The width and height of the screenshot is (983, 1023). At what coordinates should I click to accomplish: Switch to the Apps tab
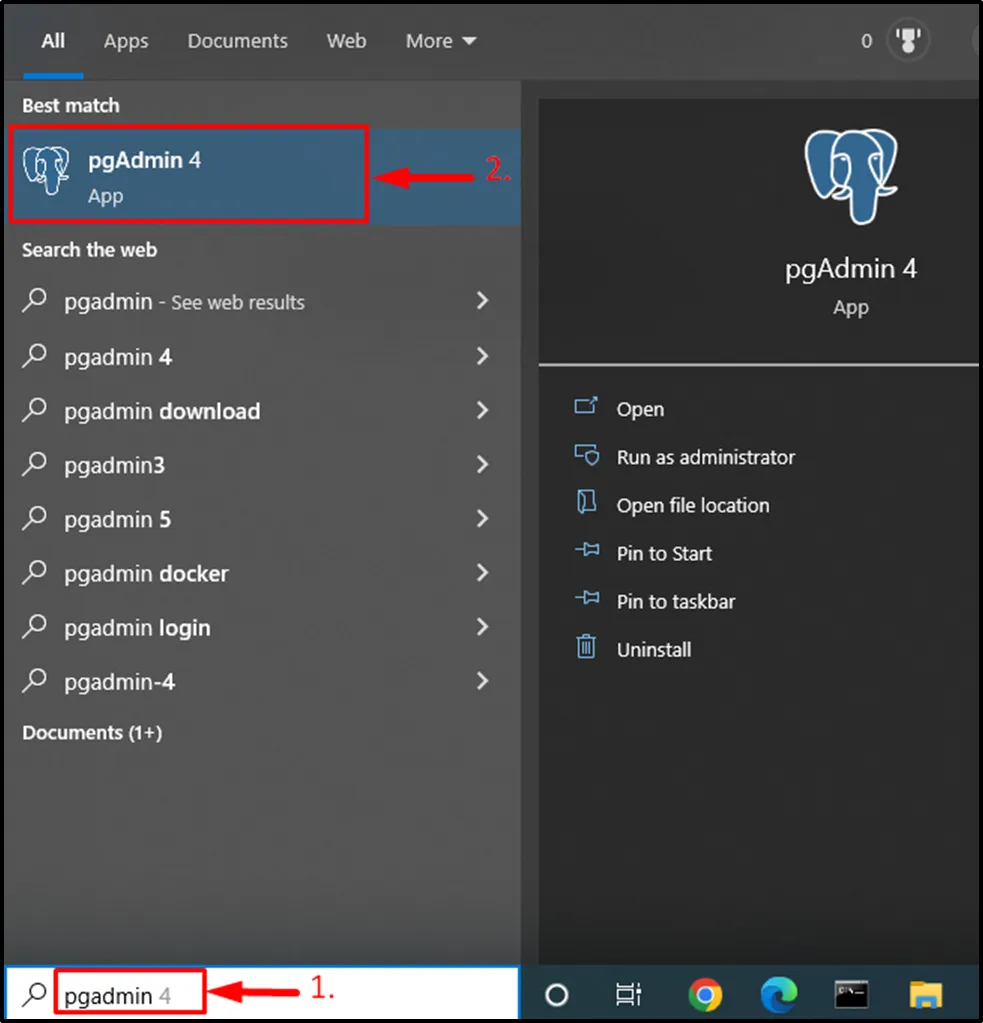pyautogui.click(x=126, y=41)
